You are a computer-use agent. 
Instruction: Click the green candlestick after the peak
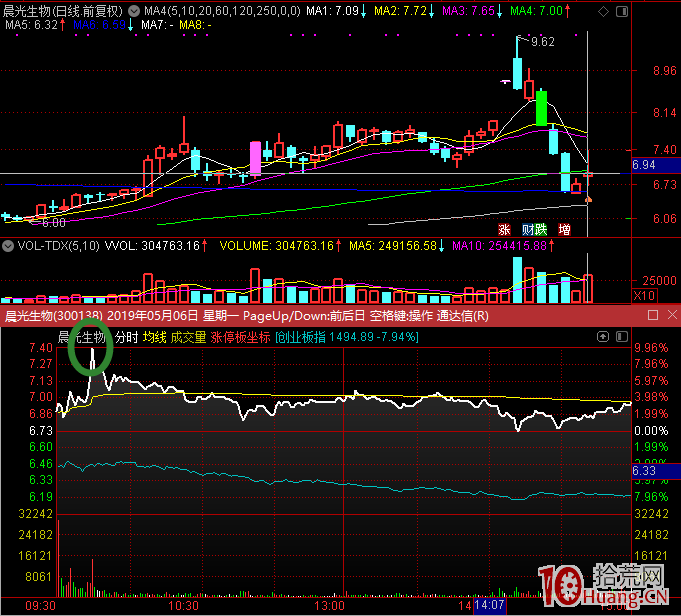[x=541, y=107]
